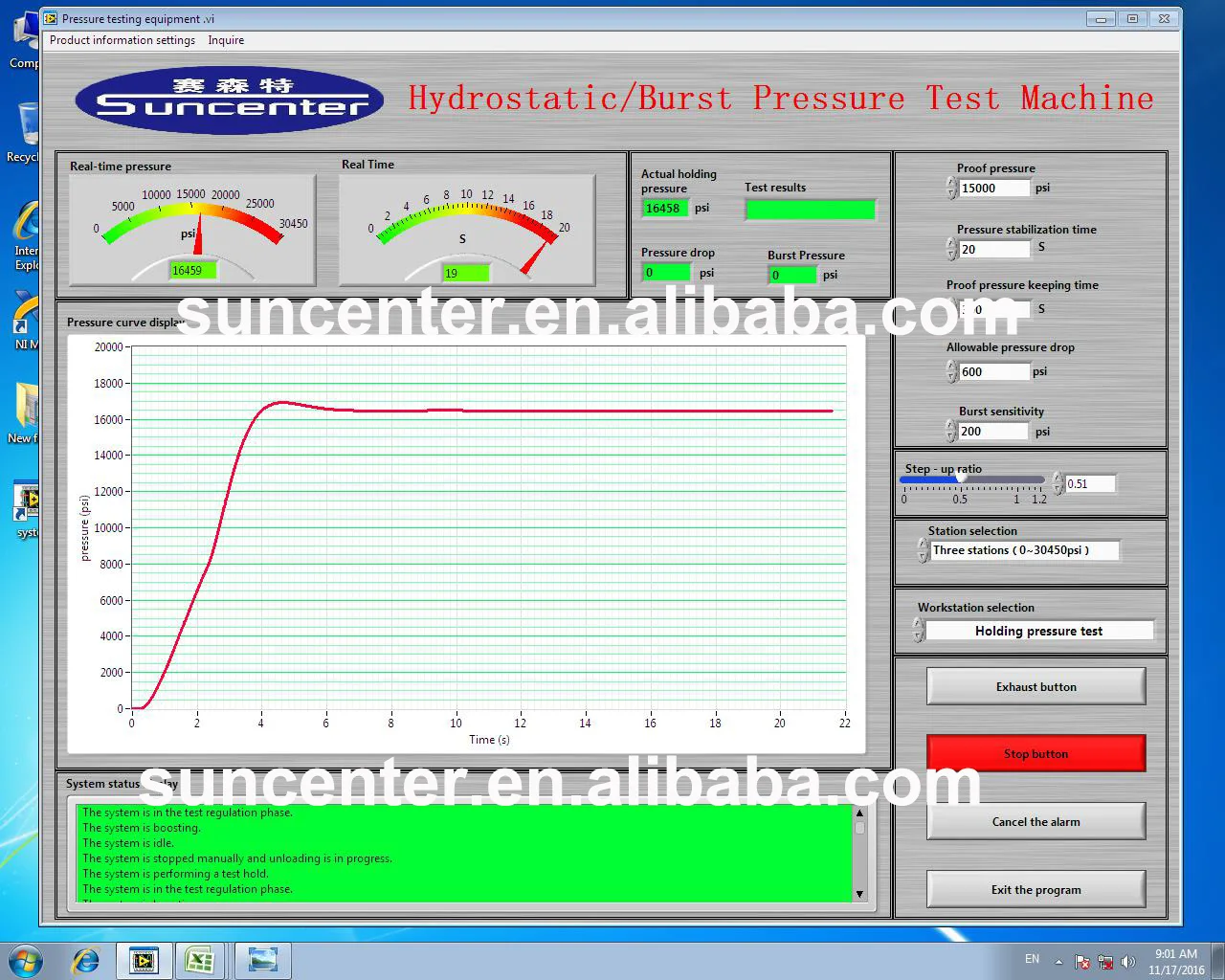This screenshot has width=1225, height=980.
Task: Click the Proof pressure stepper arrows
Action: (x=951, y=189)
